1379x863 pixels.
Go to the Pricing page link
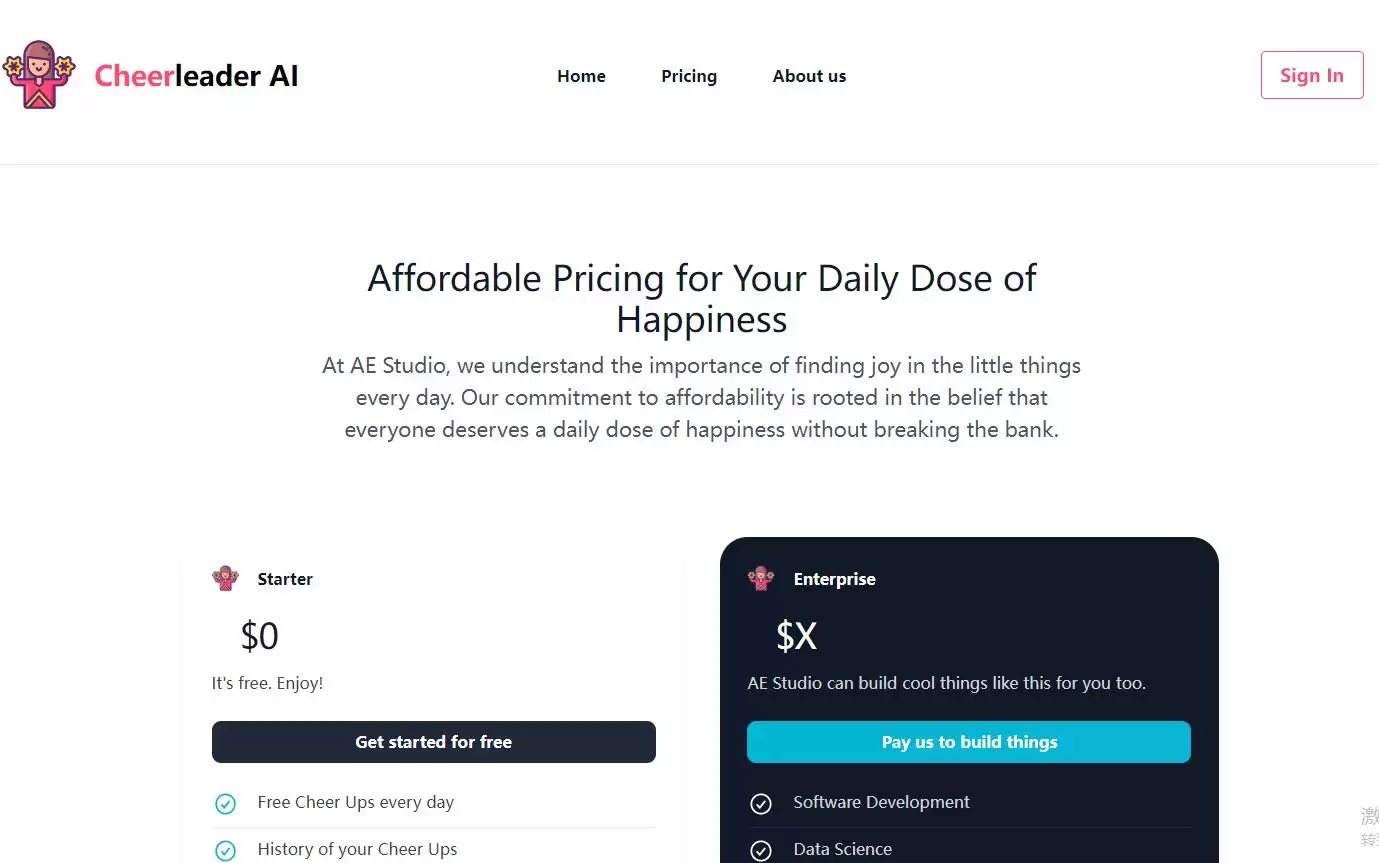689,76
